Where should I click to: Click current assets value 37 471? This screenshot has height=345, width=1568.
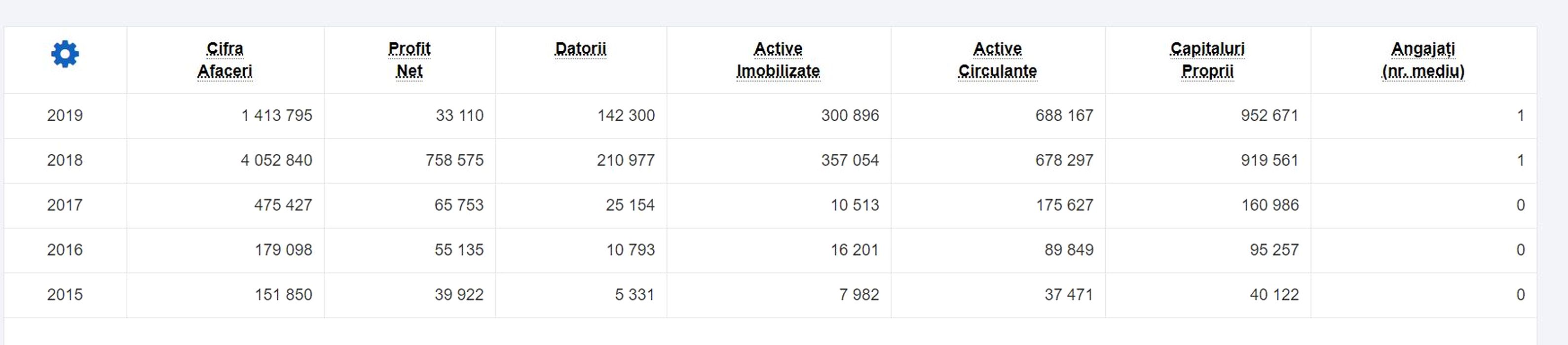[1068, 295]
